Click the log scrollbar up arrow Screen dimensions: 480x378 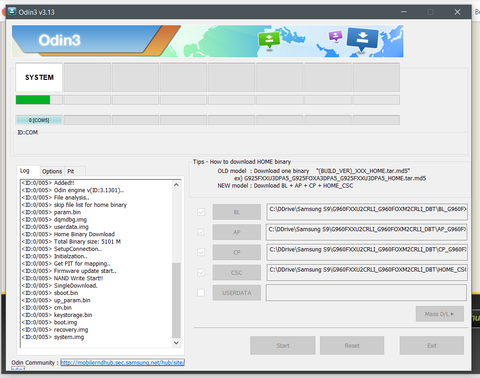pos(176,184)
